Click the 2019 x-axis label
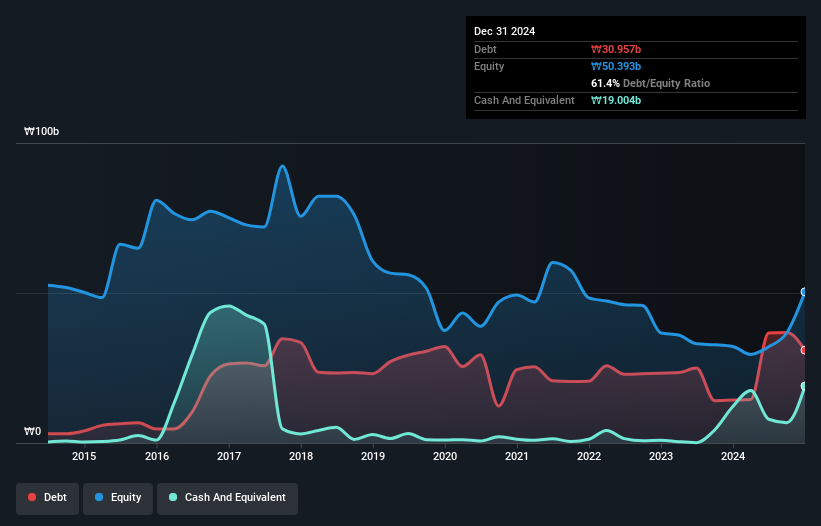Screen dimensions: 821x526 [x=373, y=456]
